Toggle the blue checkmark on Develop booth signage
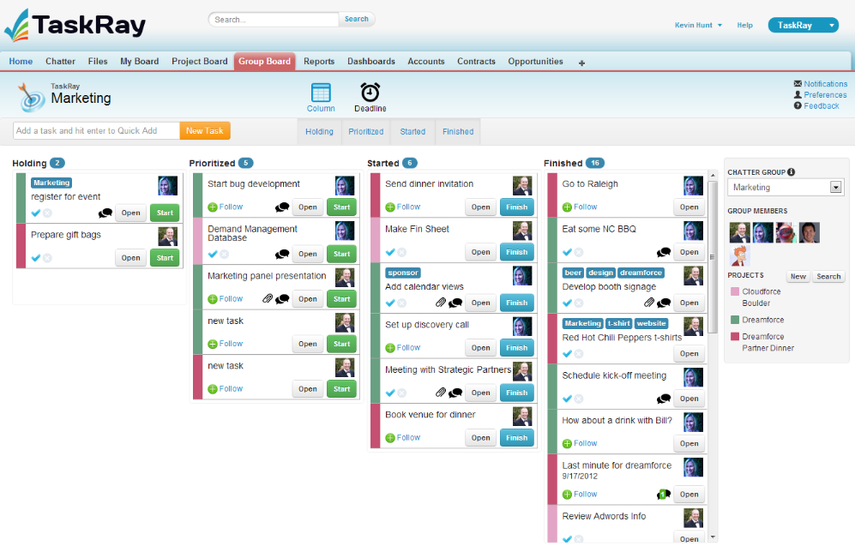Image resolution: width=855 pixels, height=552 pixels. pos(567,303)
